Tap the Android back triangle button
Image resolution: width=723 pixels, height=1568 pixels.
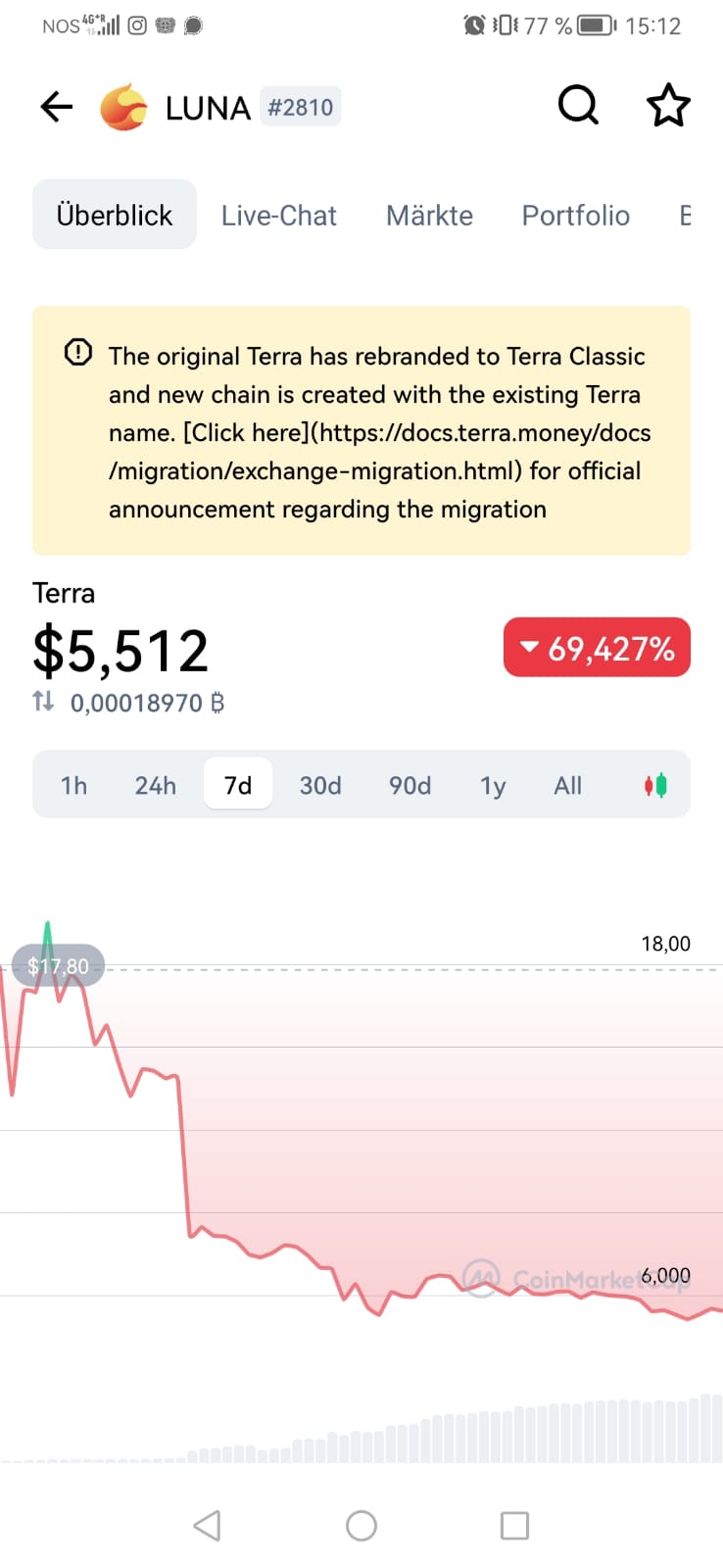[207, 1525]
